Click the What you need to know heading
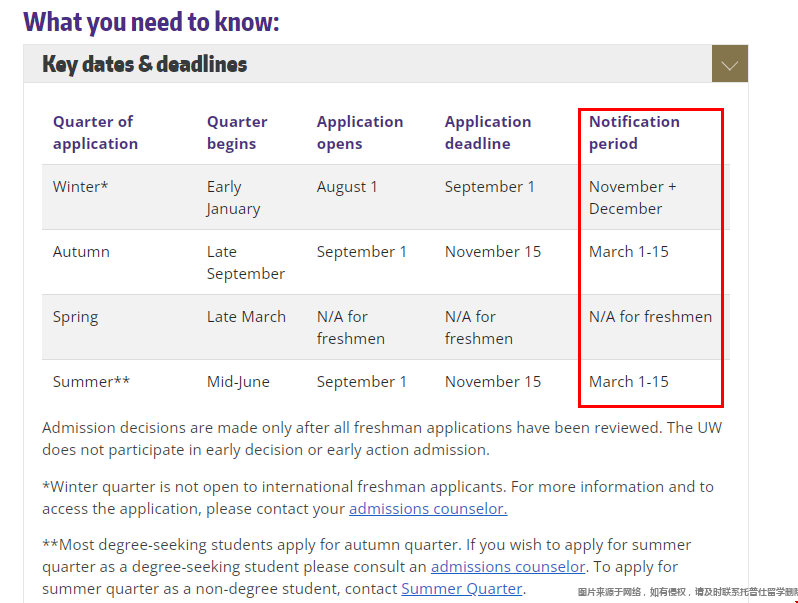This screenshot has height=603, width=798. (x=151, y=22)
